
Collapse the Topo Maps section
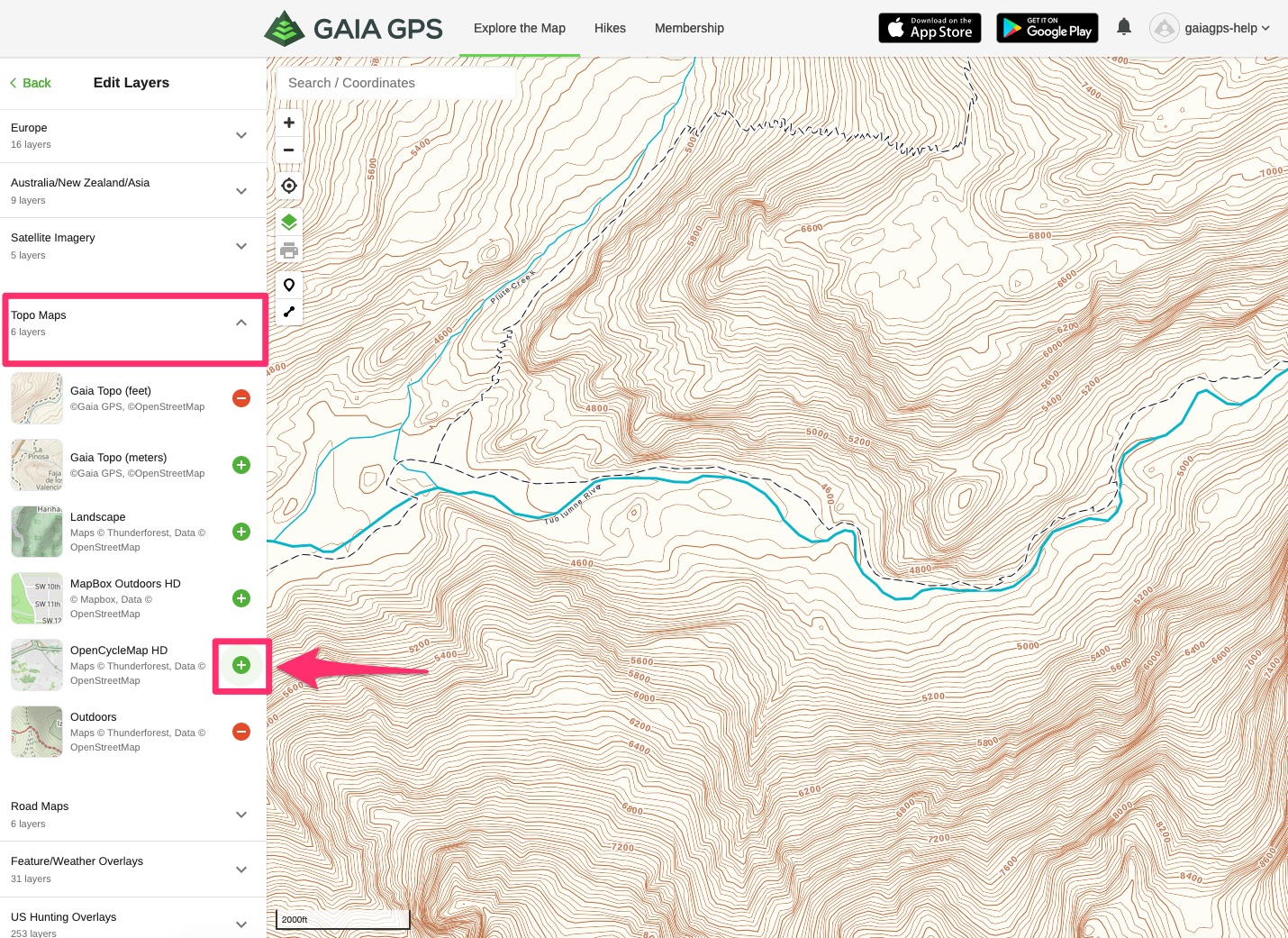coord(135,323)
